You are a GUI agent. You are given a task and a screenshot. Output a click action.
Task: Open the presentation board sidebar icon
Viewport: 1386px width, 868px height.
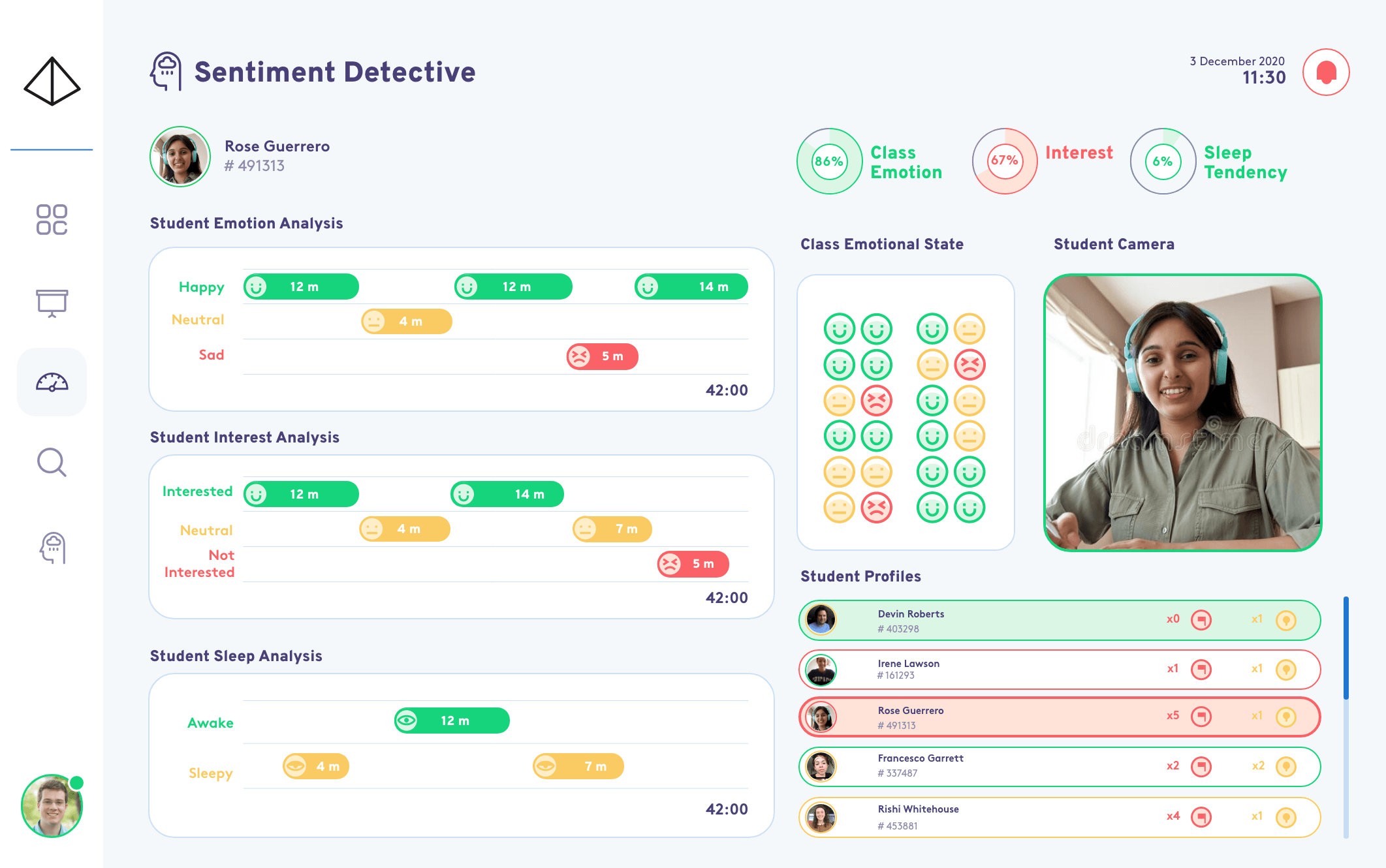[52, 303]
